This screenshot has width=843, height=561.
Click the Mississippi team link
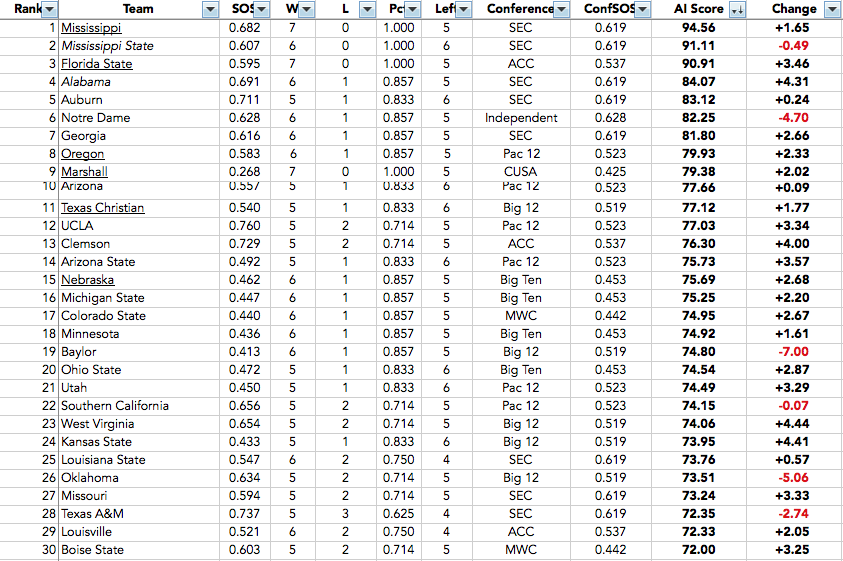[x=91, y=28]
